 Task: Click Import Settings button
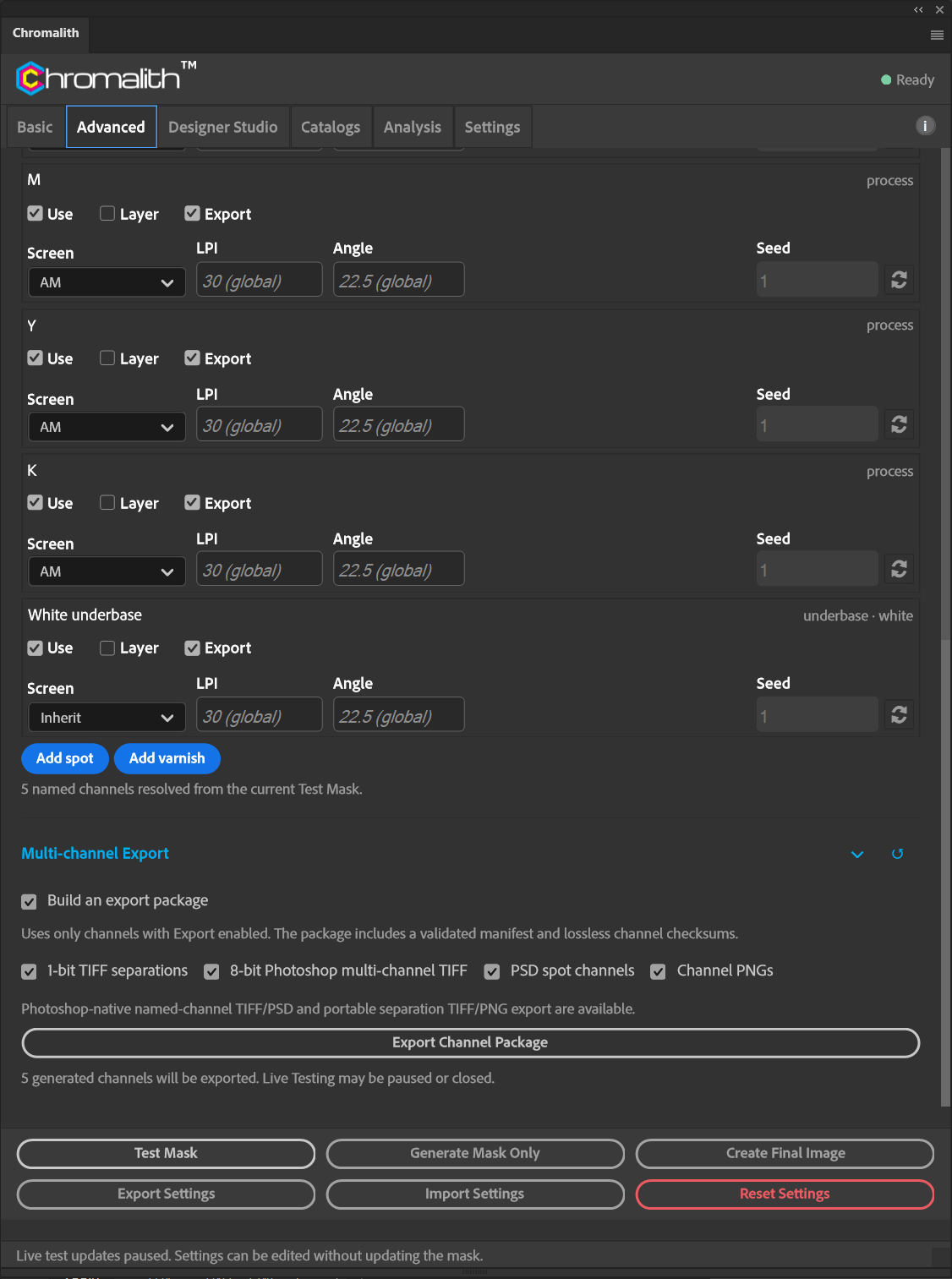(475, 1194)
